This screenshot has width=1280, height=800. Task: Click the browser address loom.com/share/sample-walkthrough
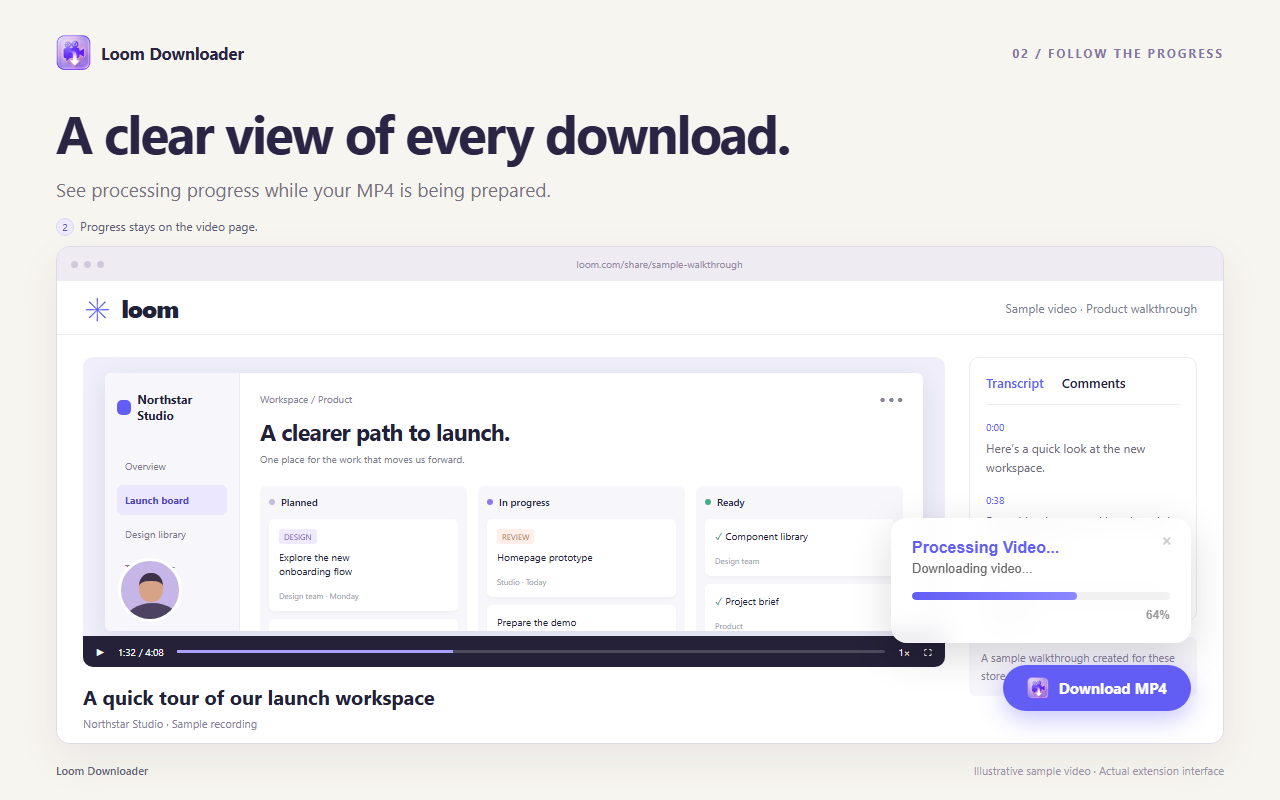(x=659, y=265)
